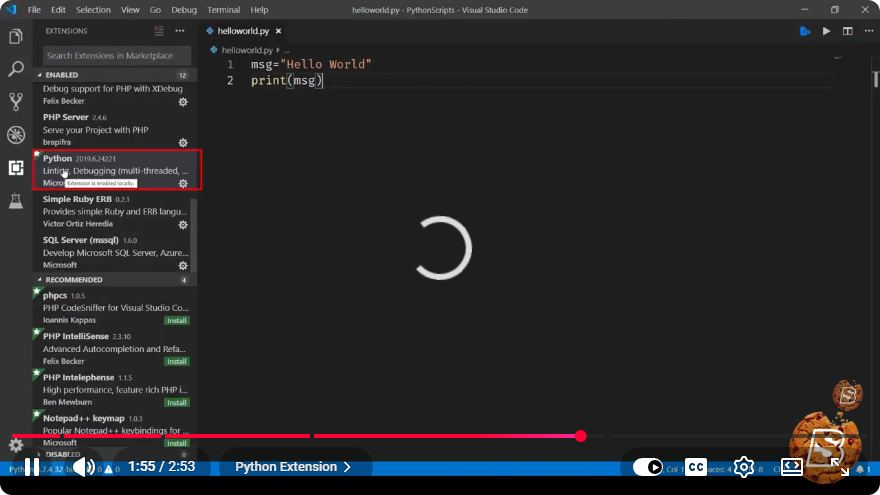The image size is (880, 495).
Task: Open the Terminal menu
Action: click(x=223, y=10)
